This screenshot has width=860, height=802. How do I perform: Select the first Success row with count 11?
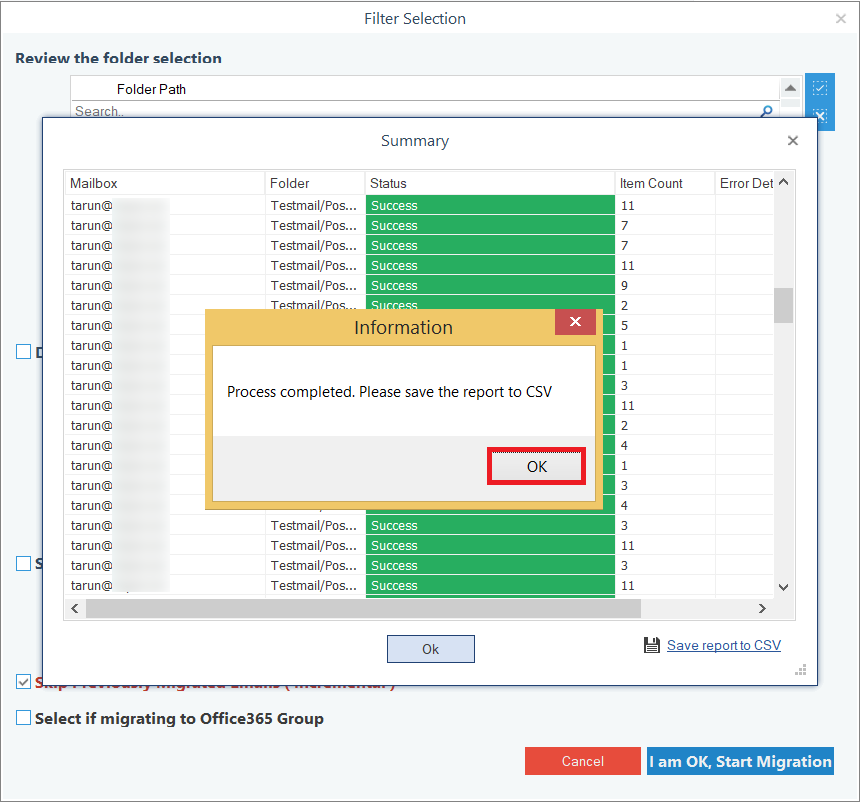[419, 205]
